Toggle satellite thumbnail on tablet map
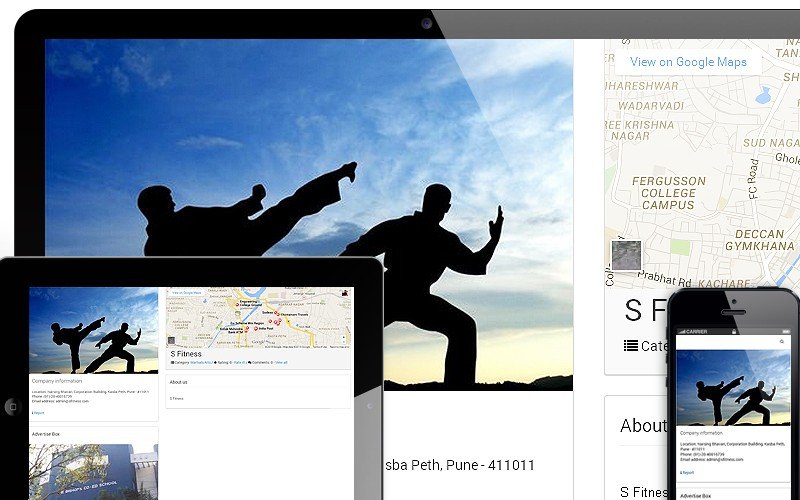Screen dimensions: 800x500 point(171,340)
